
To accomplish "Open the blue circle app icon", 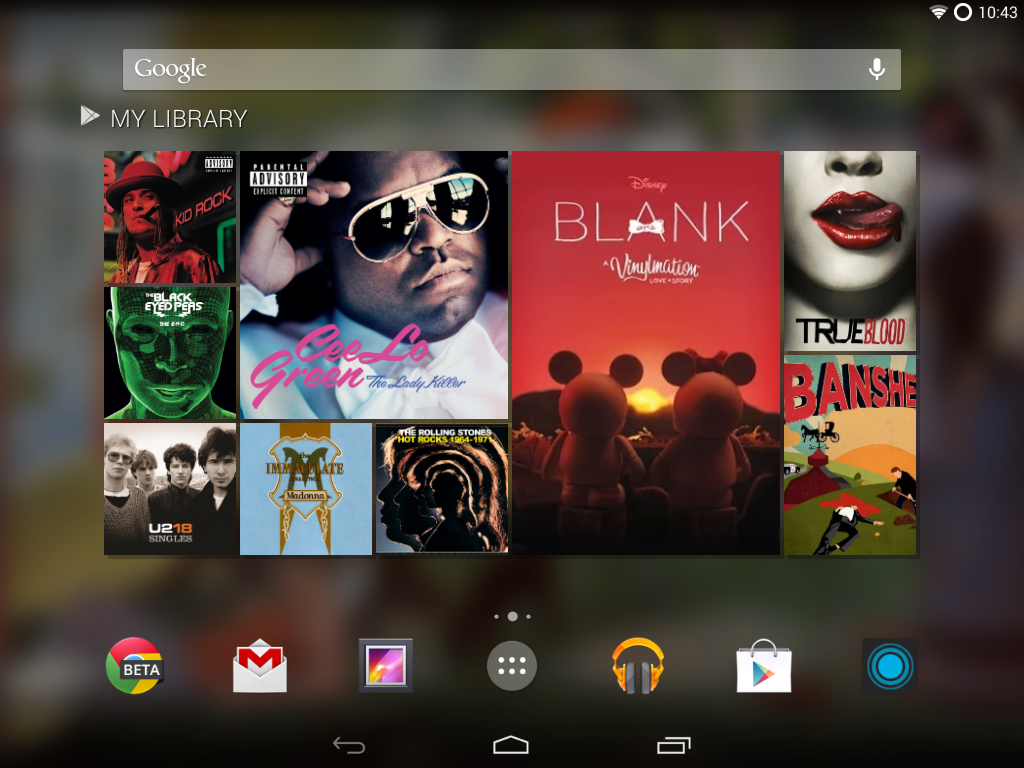I will point(889,666).
